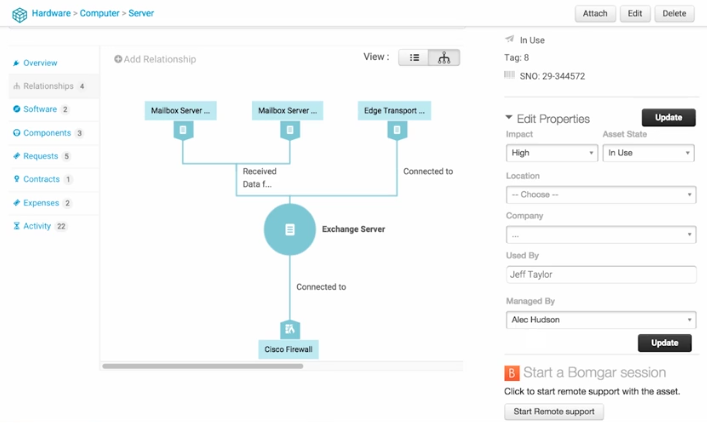Open the Overview tab

(40, 63)
